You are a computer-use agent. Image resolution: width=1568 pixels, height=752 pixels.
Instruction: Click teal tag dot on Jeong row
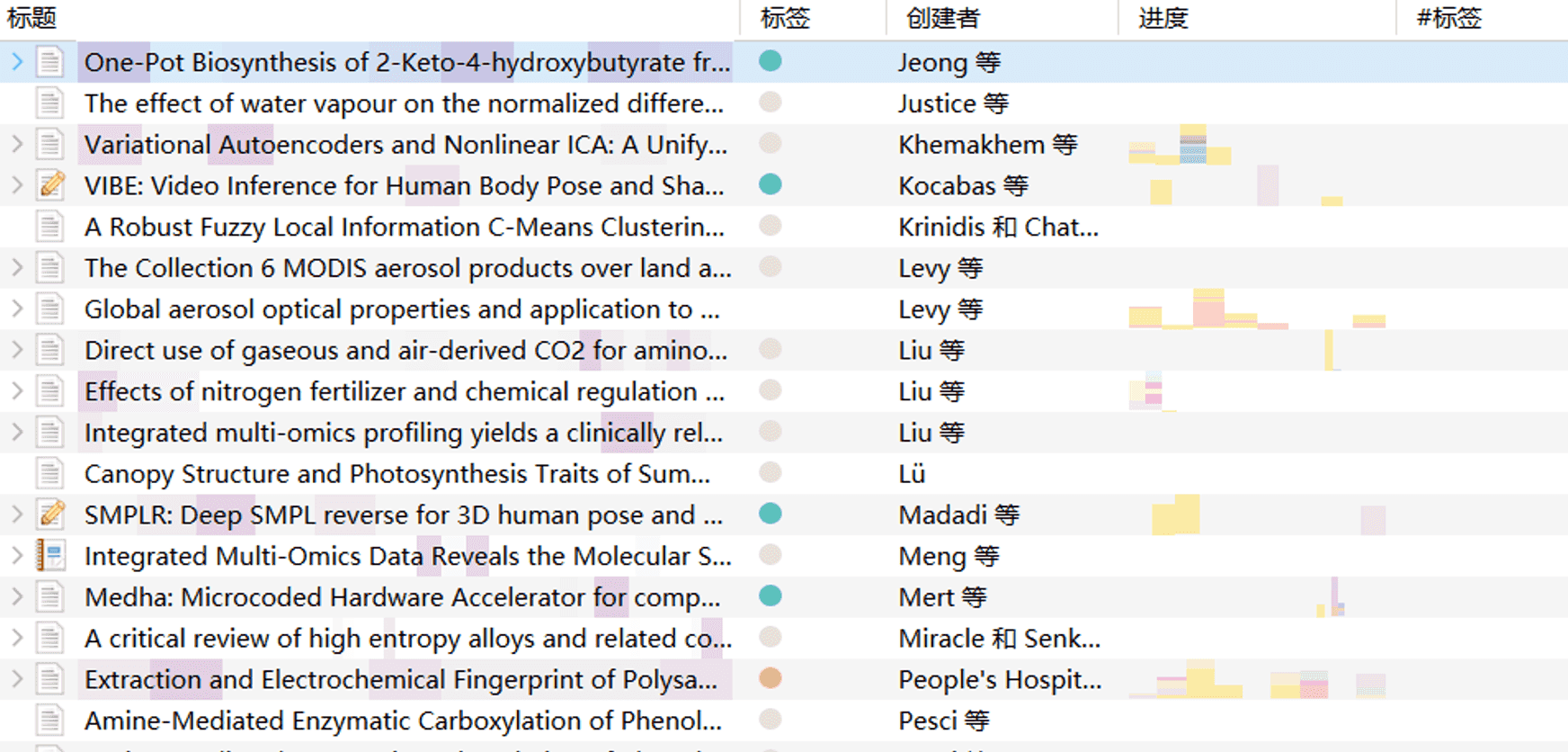click(x=770, y=61)
